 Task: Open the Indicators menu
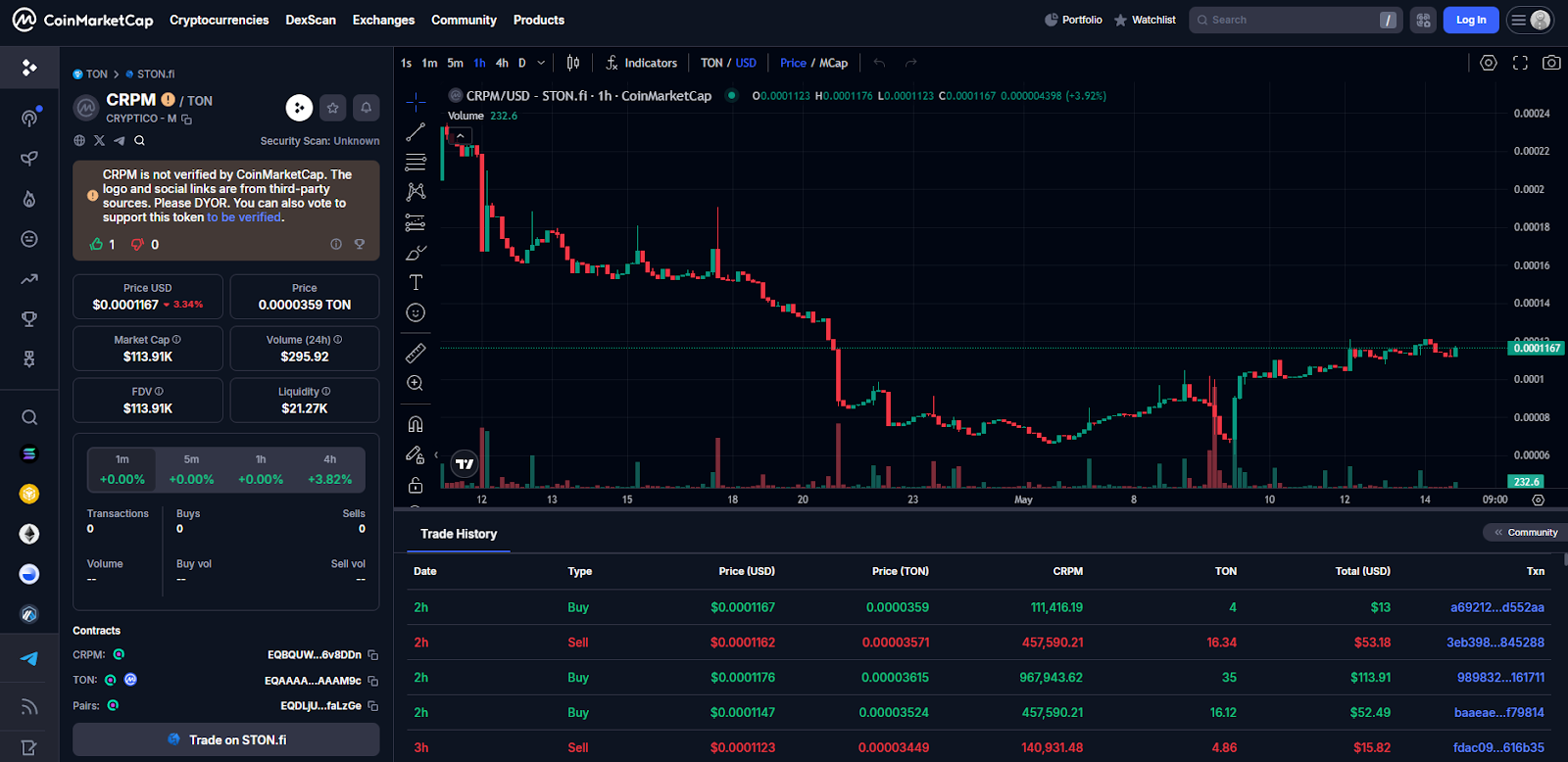(641, 63)
